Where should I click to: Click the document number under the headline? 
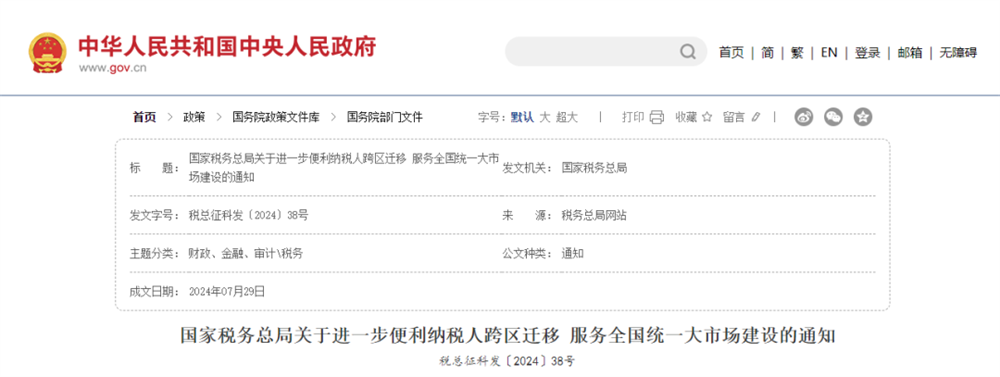(x=507, y=361)
